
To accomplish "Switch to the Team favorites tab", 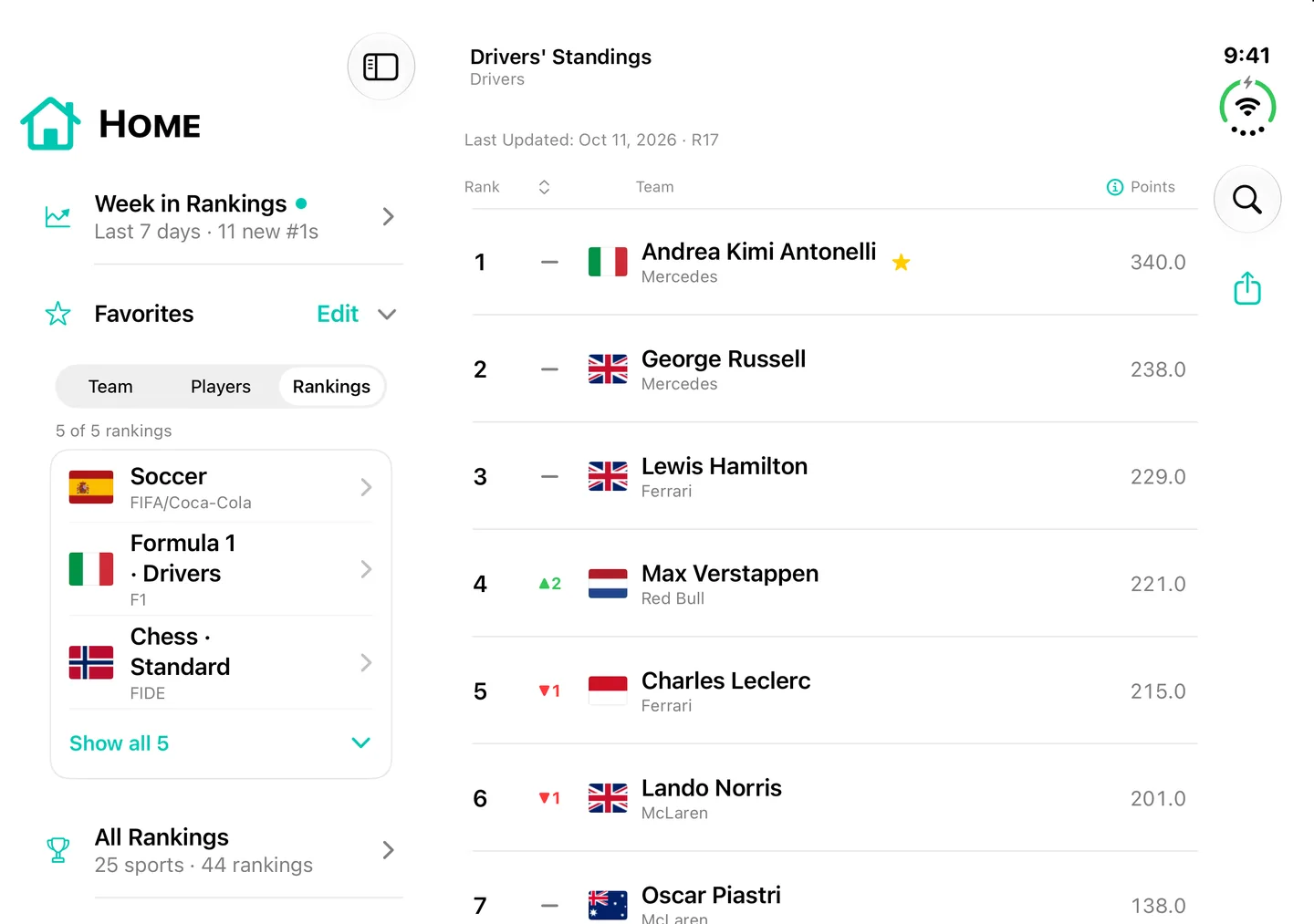I will click(x=110, y=387).
